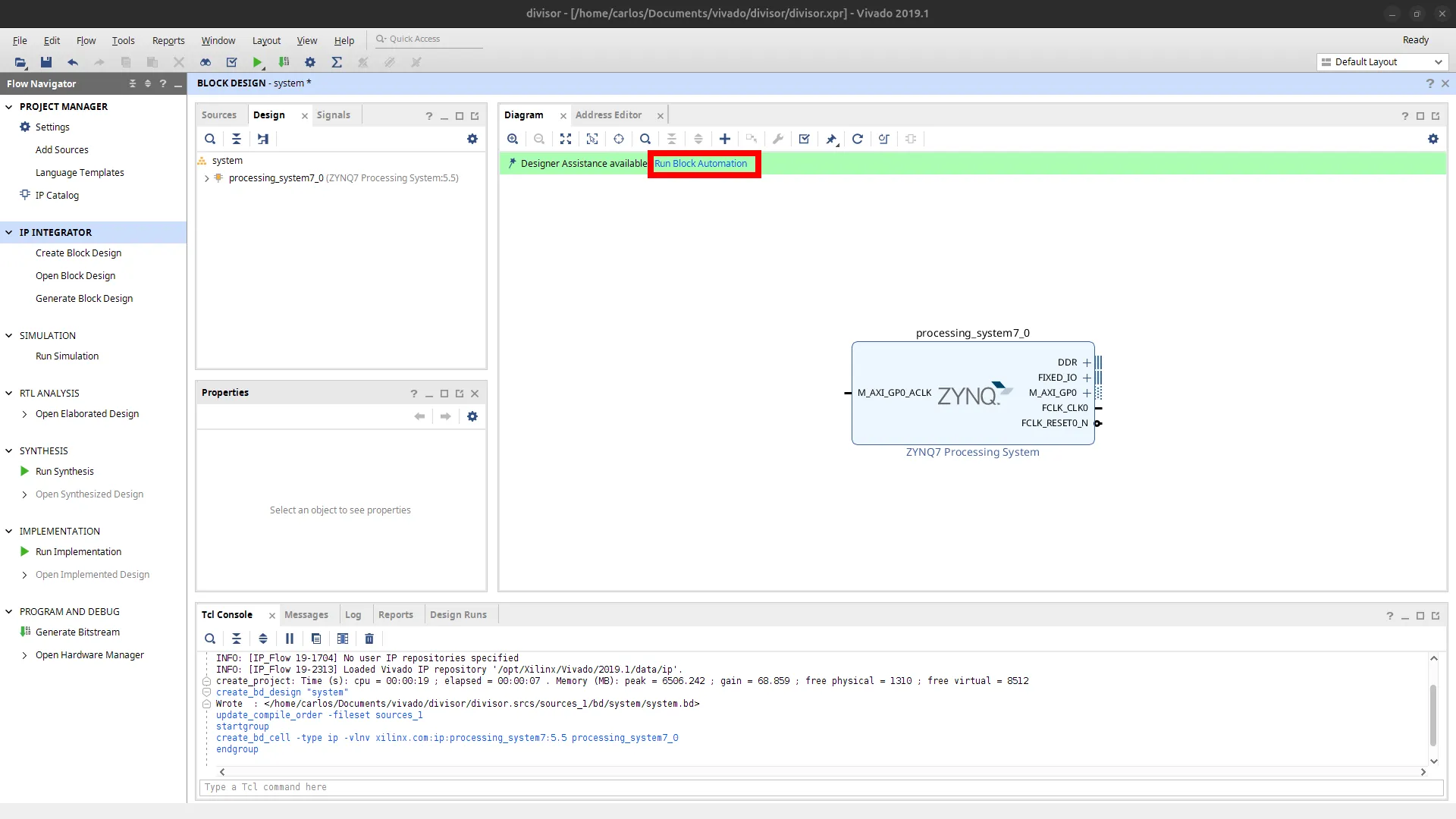Image resolution: width=1456 pixels, height=819 pixels.
Task: Click the Optimize Routing icon
Action: [x=884, y=139]
